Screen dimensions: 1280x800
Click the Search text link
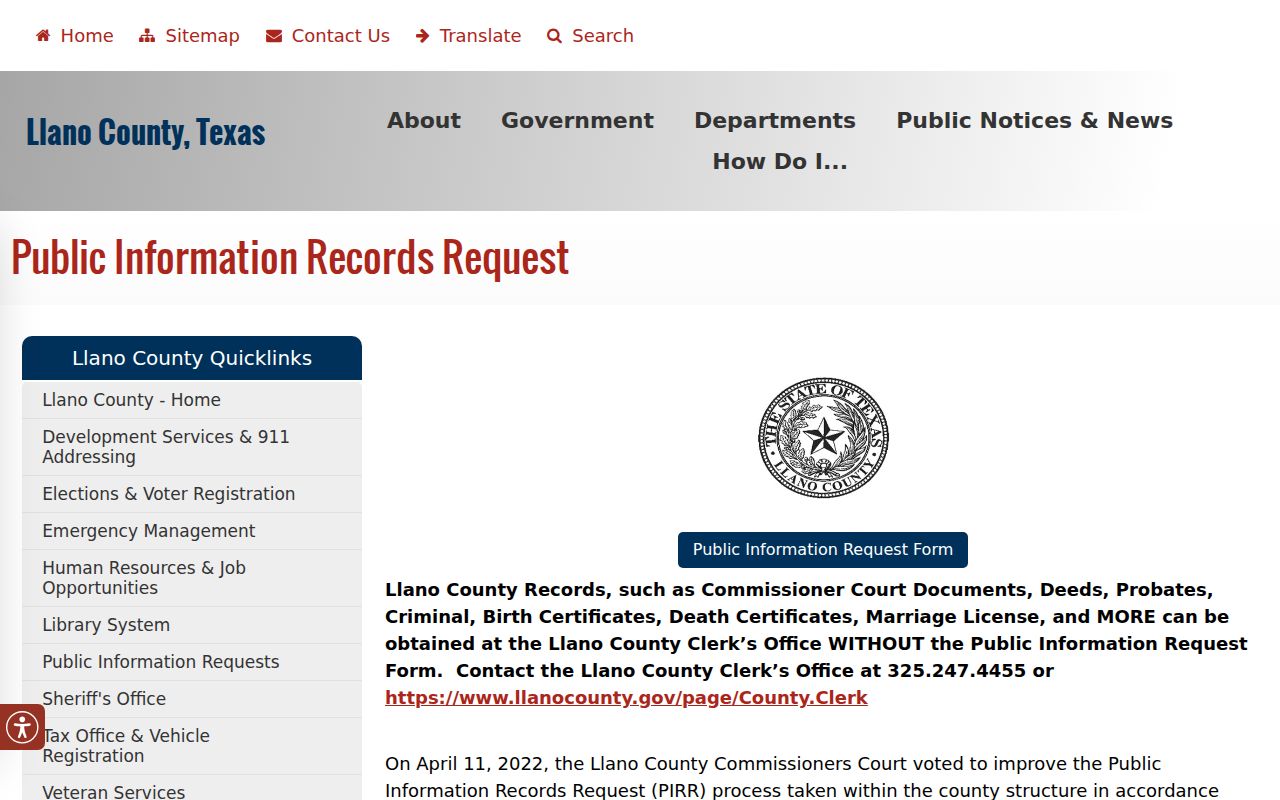tap(603, 36)
